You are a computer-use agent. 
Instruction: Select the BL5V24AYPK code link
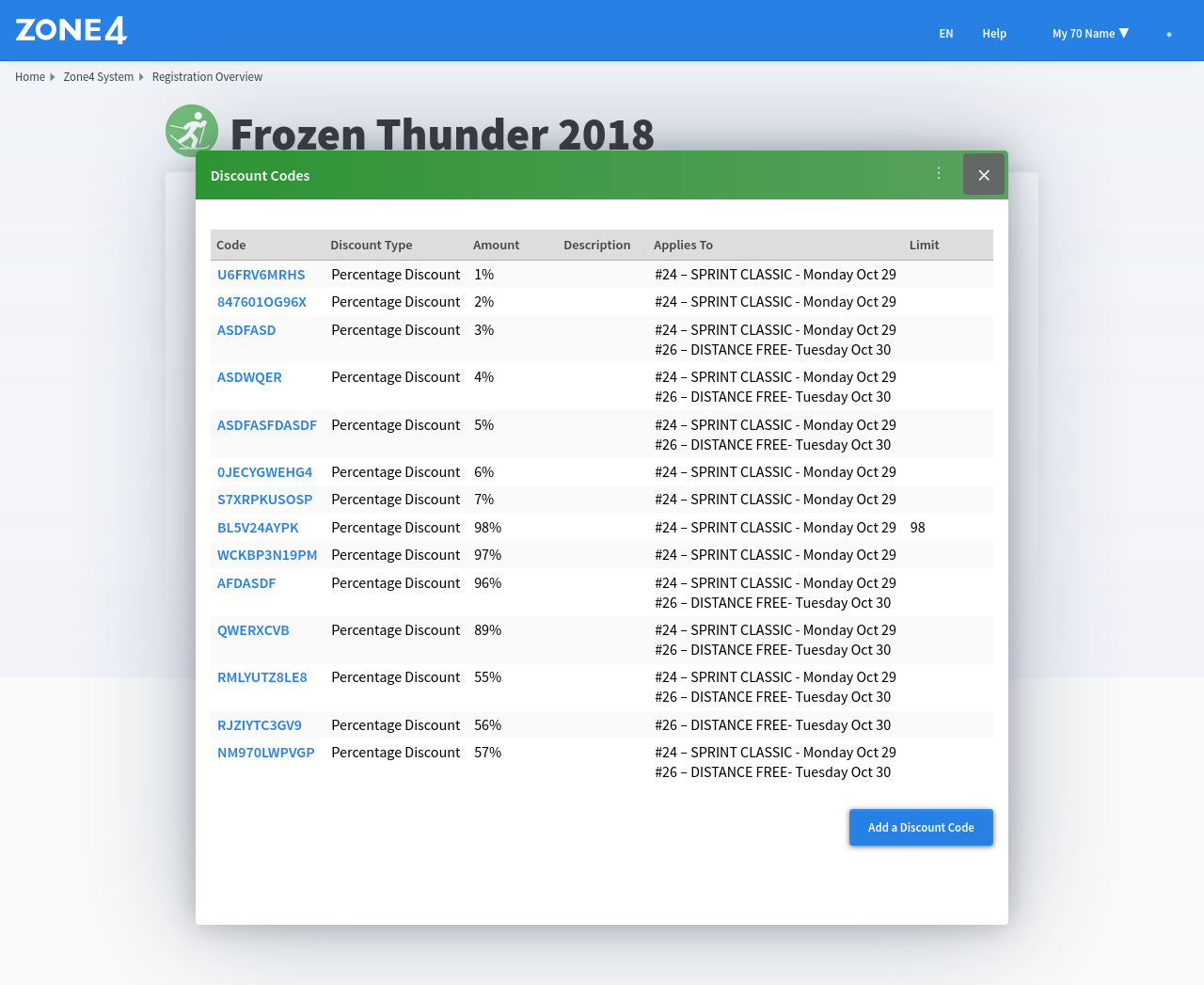pyautogui.click(x=258, y=528)
